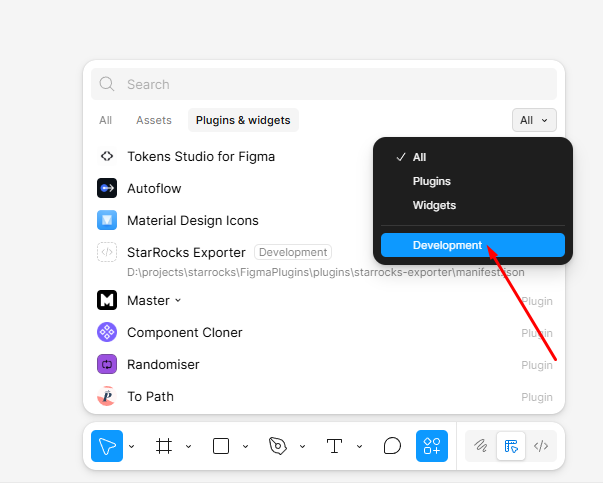Click Plugin label on To Path row

537,397
